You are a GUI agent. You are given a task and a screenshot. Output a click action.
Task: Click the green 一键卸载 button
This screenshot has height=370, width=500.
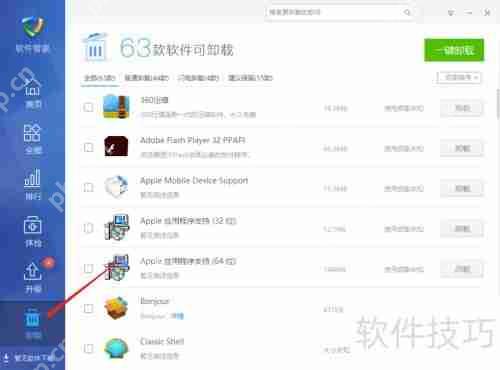(x=454, y=50)
